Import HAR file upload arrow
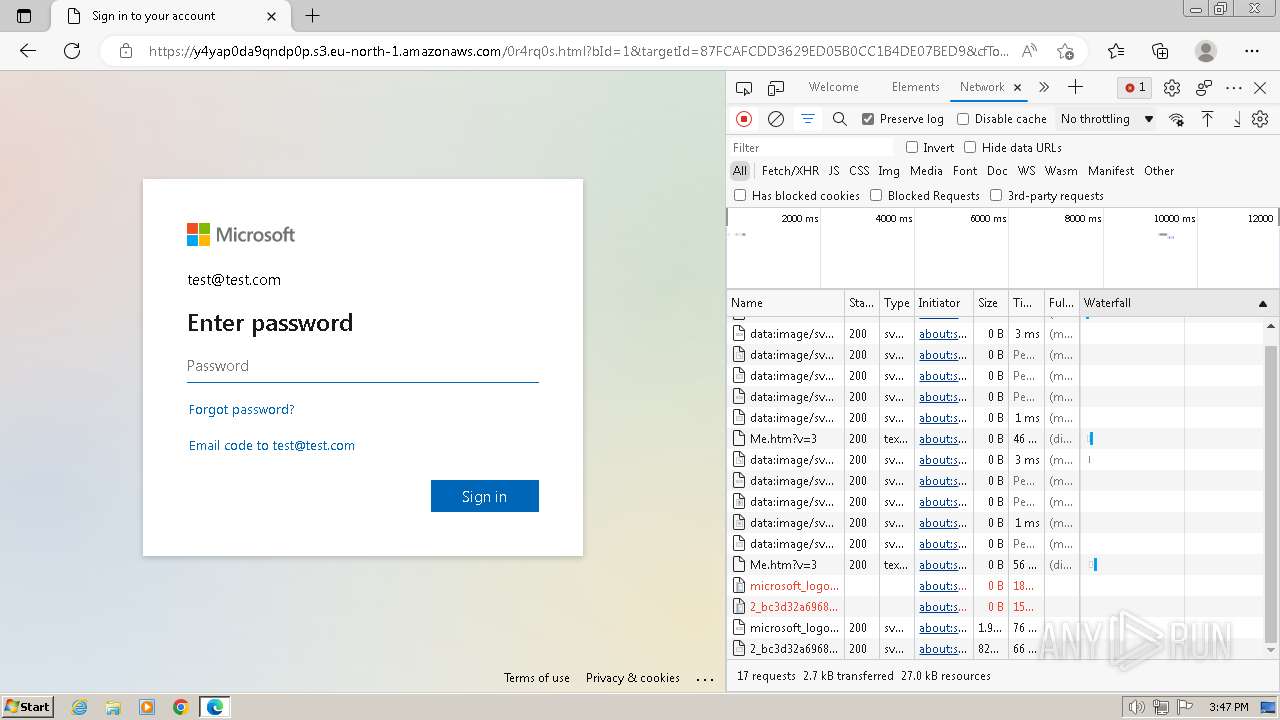This screenshot has width=1280, height=720. point(1208,119)
